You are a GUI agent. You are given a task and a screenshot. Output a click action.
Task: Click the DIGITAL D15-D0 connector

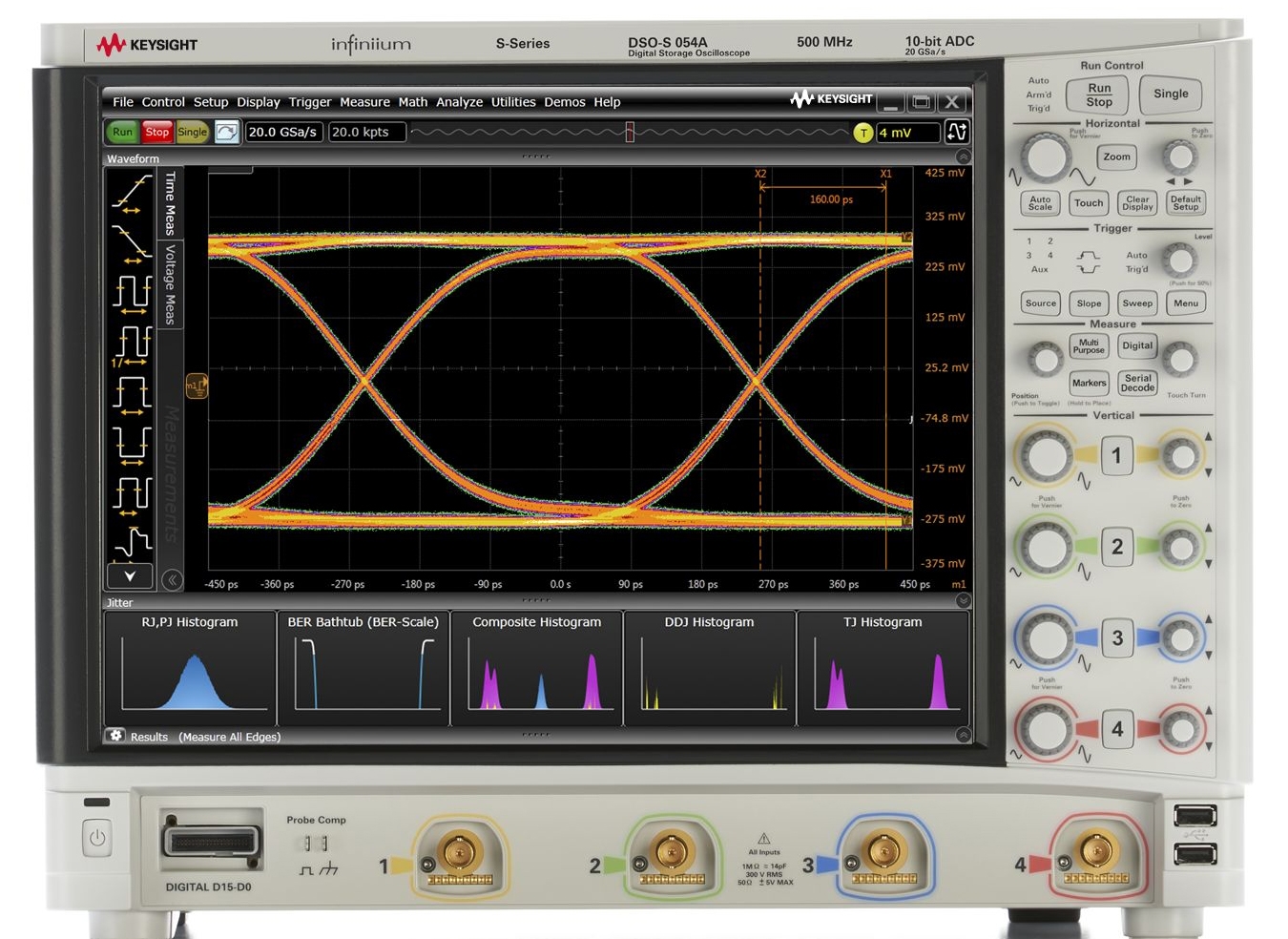[212, 842]
